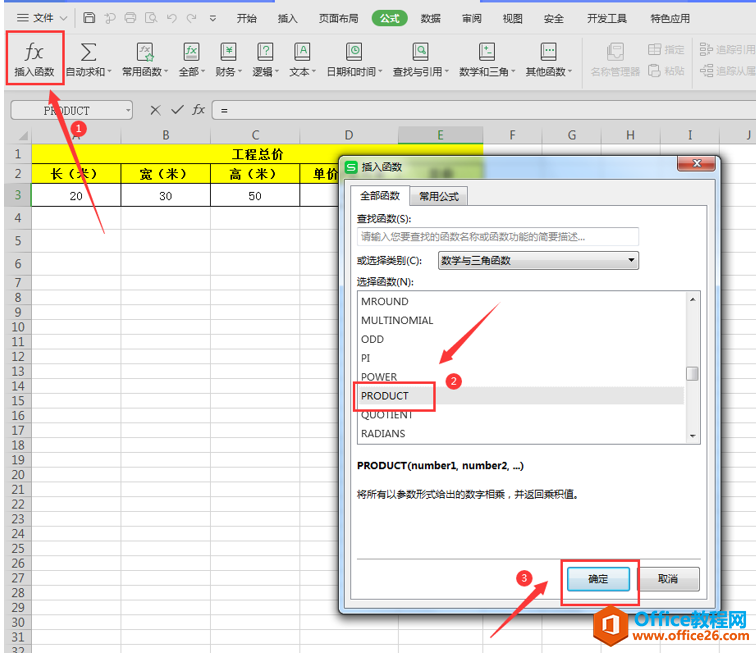Switch to the View (视图) ribbon tab
756x653 pixels.
tap(513, 18)
